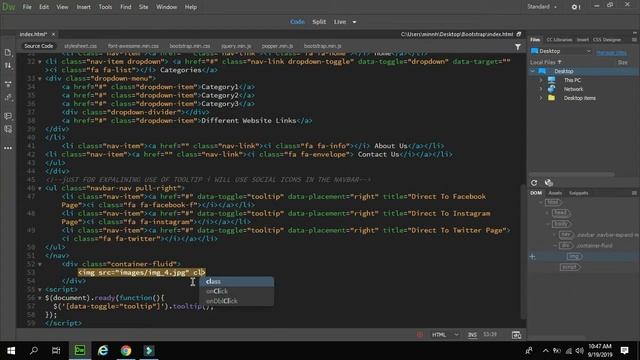Image resolution: width=640 pixels, height=360 pixels.
Task: Show hidden system tray icons chevron
Action: 545,351
